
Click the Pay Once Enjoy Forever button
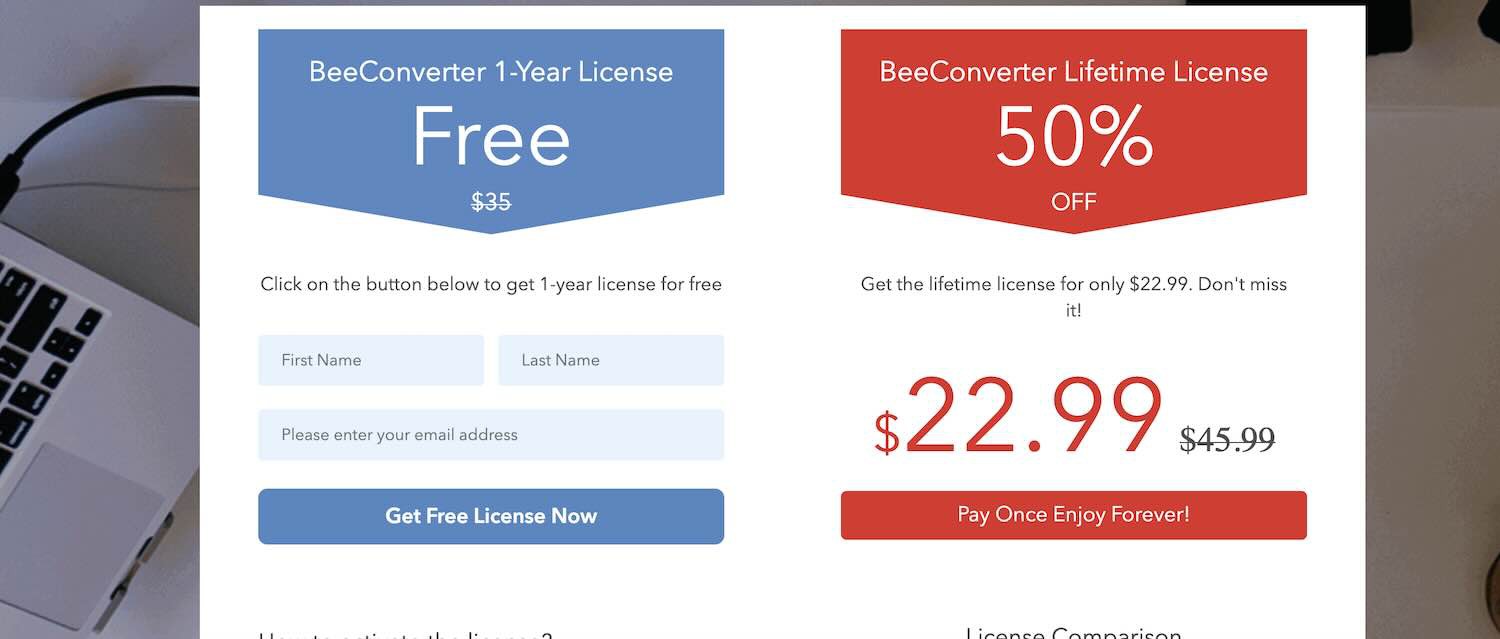(1073, 515)
